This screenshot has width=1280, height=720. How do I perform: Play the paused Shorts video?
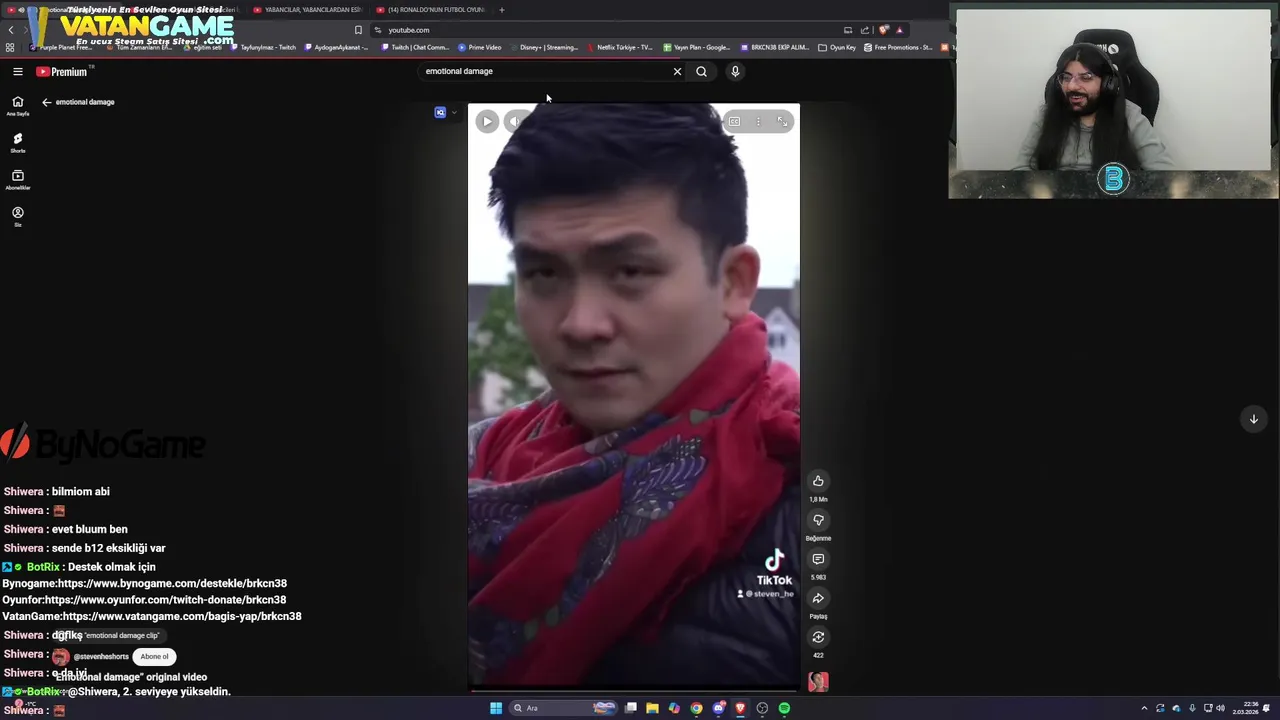(487, 122)
